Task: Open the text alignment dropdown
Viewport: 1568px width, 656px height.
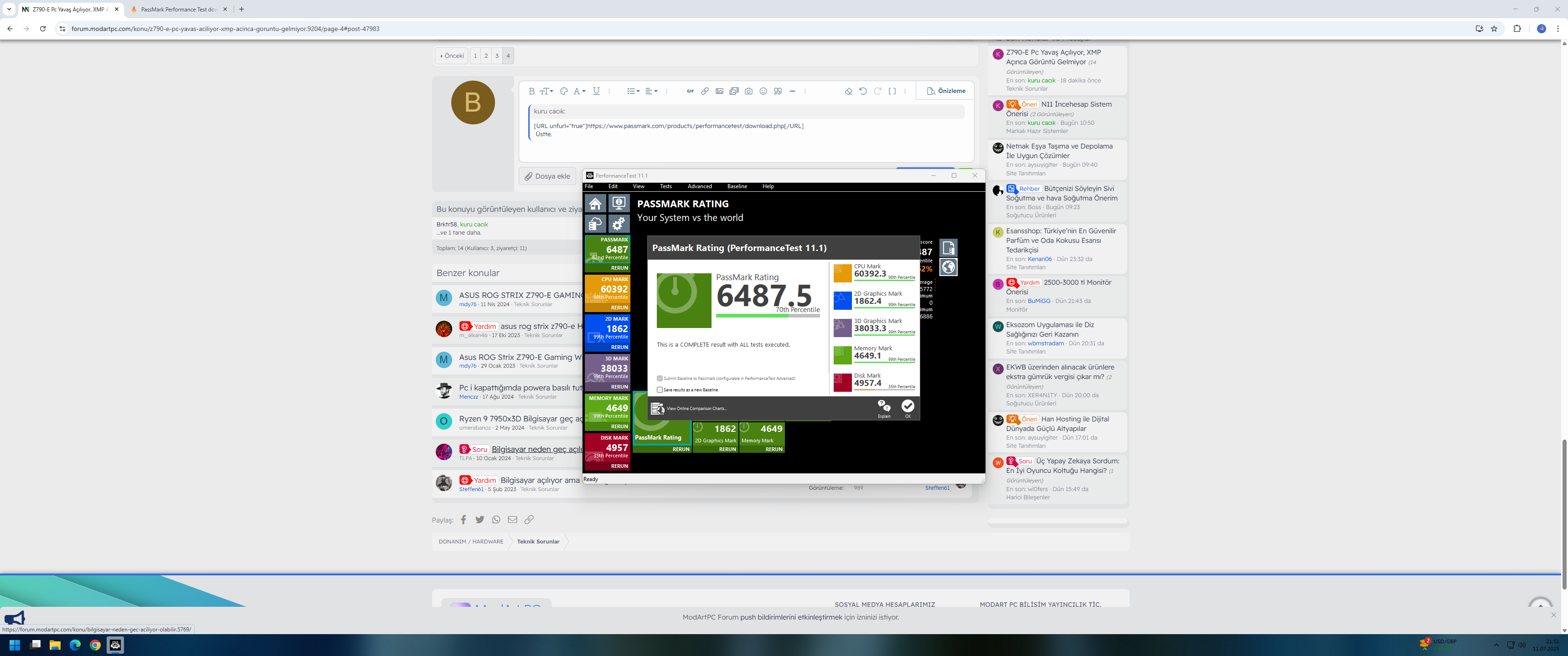Action: pyautogui.click(x=651, y=91)
